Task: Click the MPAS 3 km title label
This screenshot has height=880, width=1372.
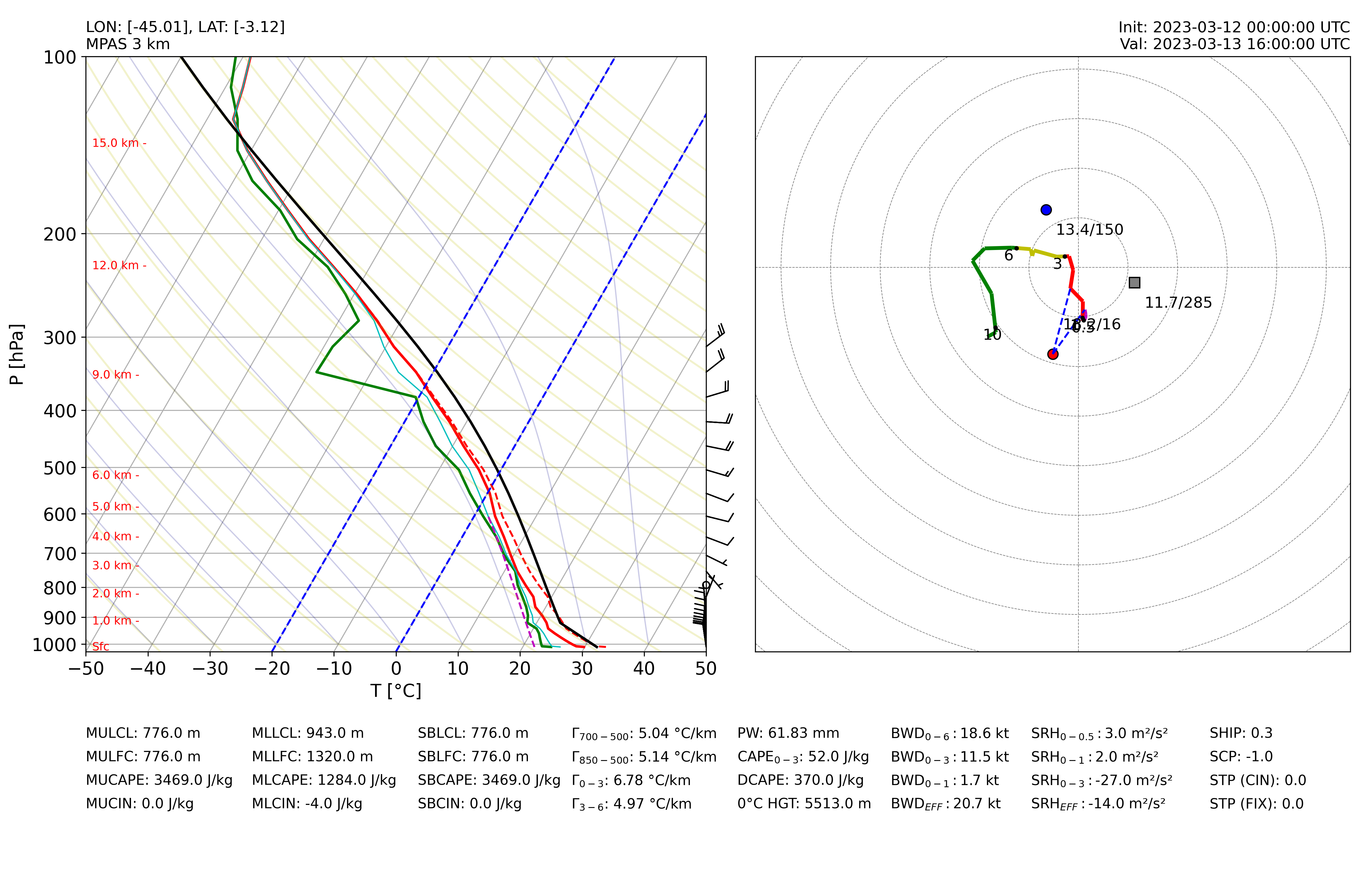Action: click(128, 44)
